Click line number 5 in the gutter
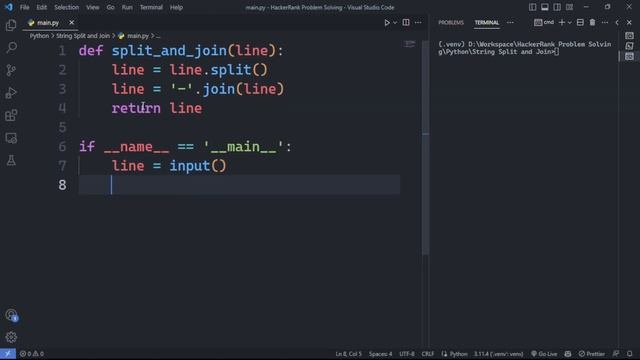The image size is (640, 360). pyautogui.click(x=62, y=127)
